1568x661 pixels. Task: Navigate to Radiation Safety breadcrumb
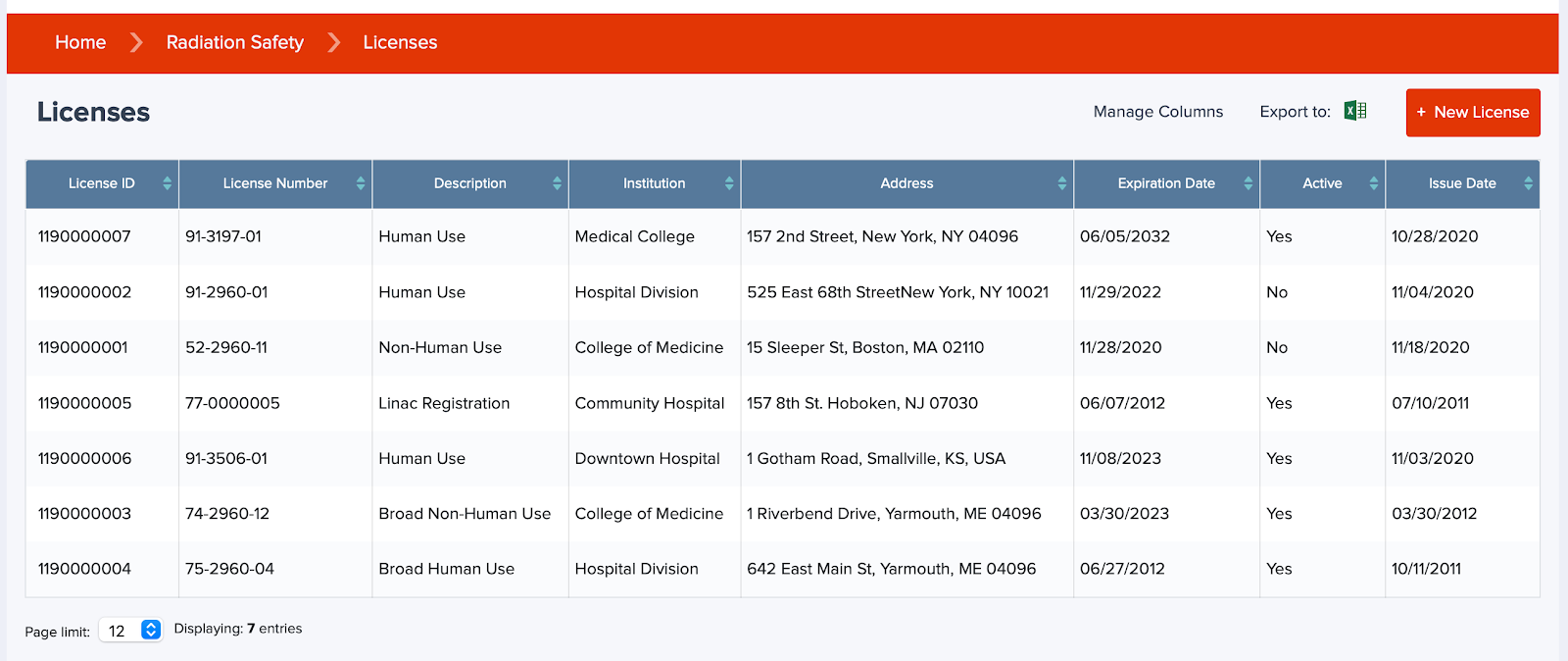(x=235, y=42)
